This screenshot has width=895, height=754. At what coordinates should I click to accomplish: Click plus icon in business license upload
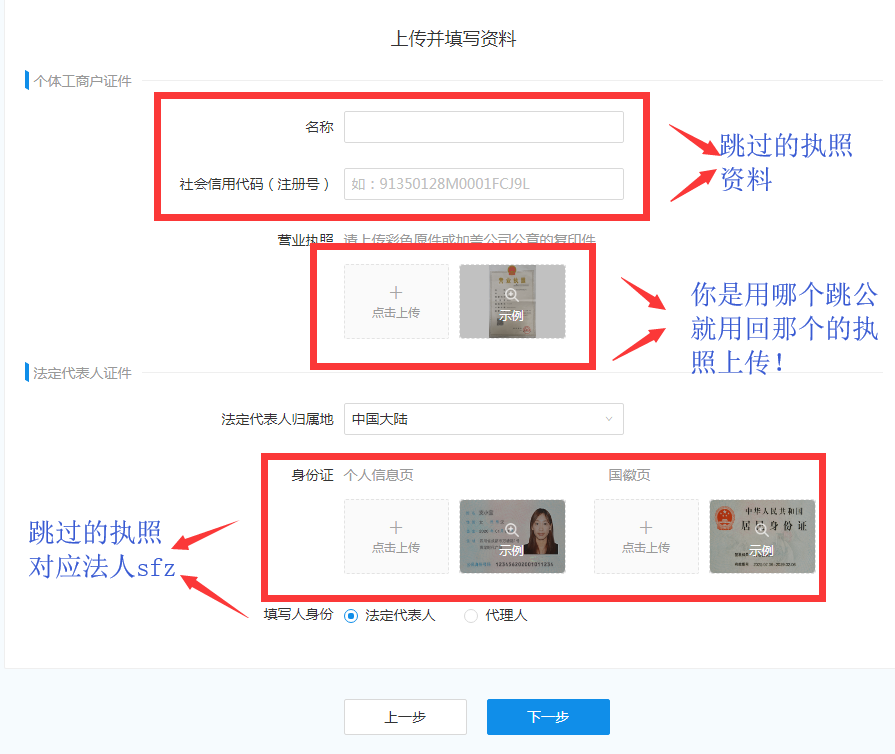tap(396, 293)
